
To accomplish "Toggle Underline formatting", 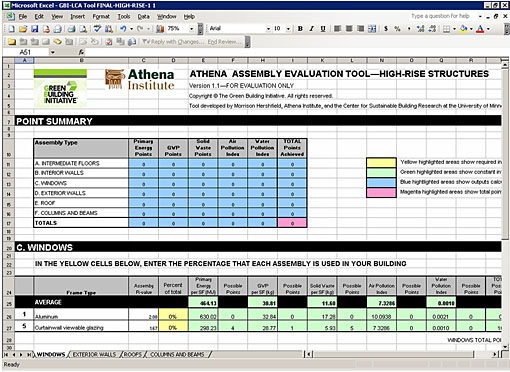I will pyautogui.click(x=323, y=29).
